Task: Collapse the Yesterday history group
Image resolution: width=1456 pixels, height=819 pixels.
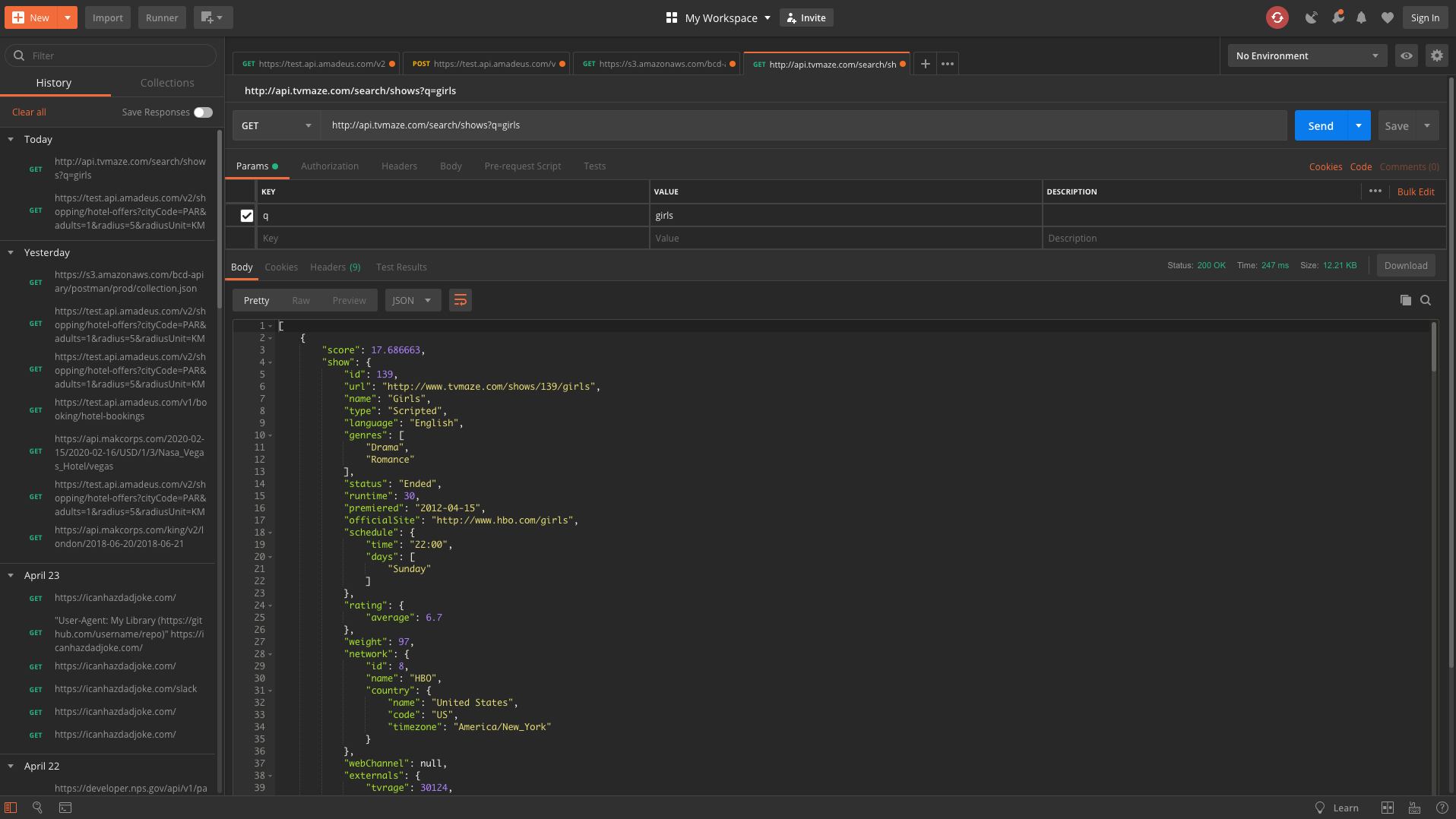Action: 11,252
